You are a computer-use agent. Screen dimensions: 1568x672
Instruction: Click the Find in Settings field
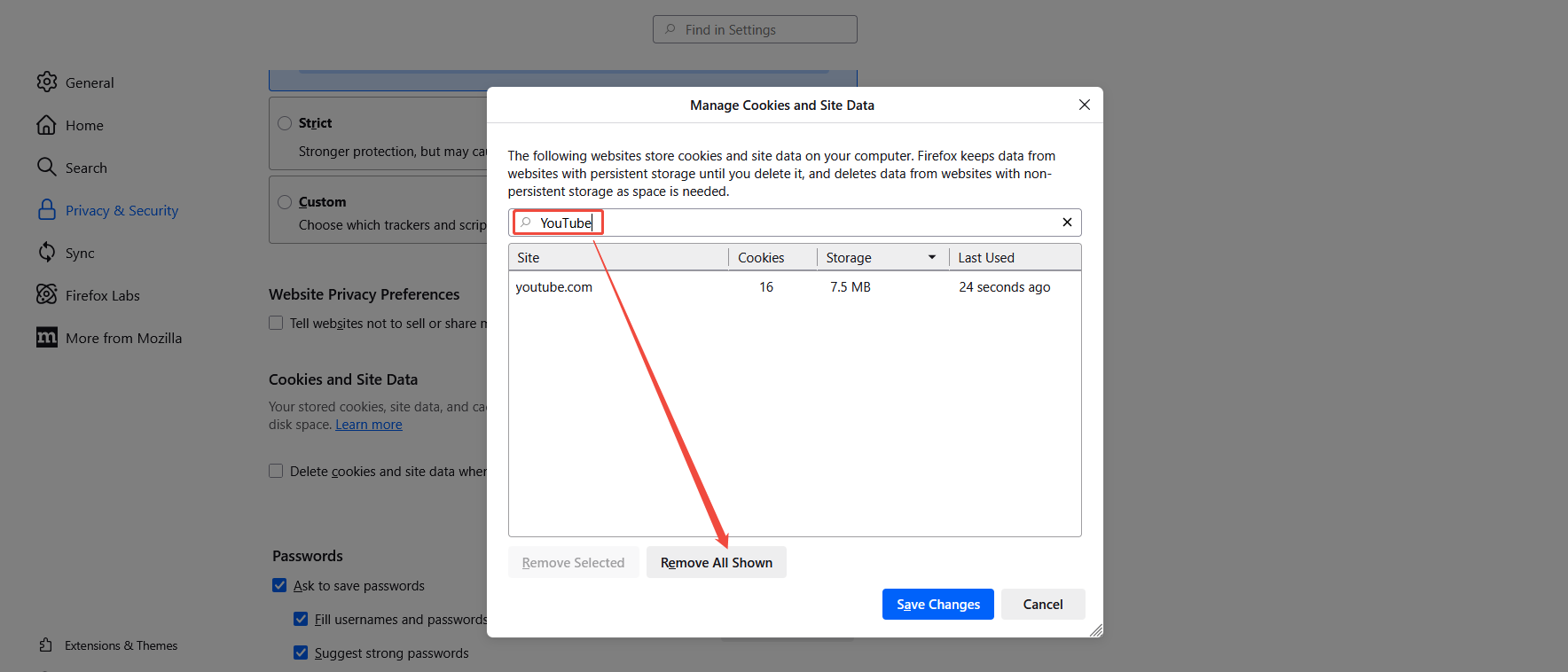[755, 29]
